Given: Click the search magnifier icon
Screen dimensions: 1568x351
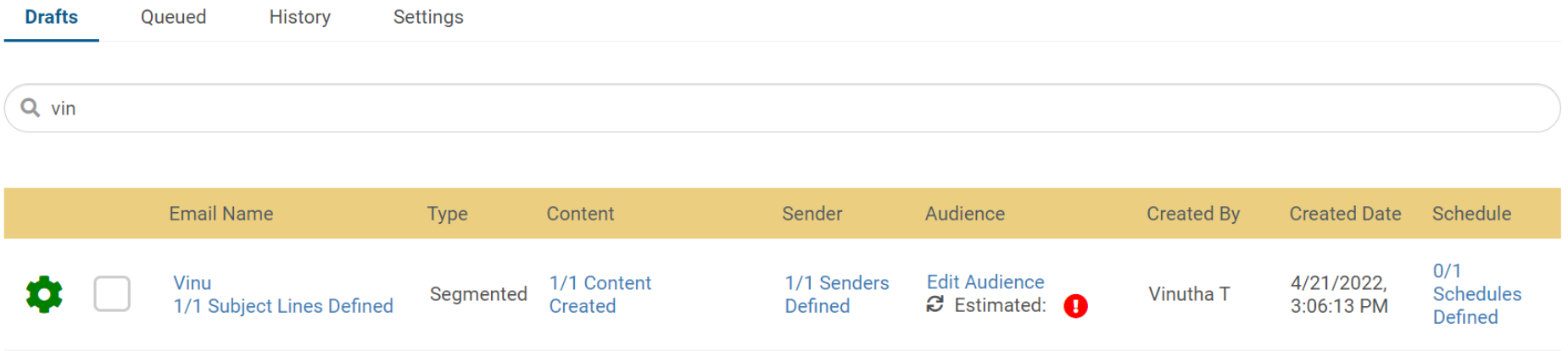Looking at the screenshot, I should point(31,108).
